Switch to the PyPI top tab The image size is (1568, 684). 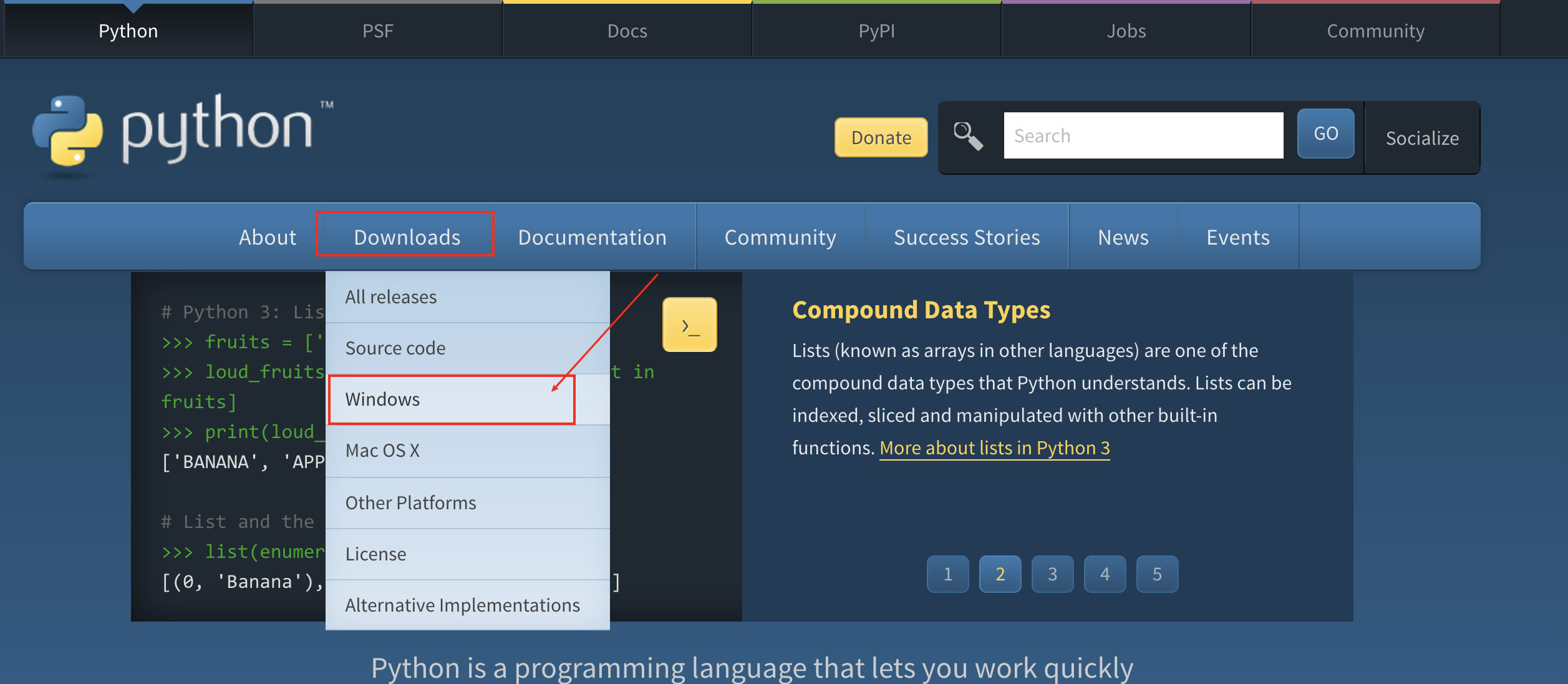pyautogui.click(x=876, y=31)
